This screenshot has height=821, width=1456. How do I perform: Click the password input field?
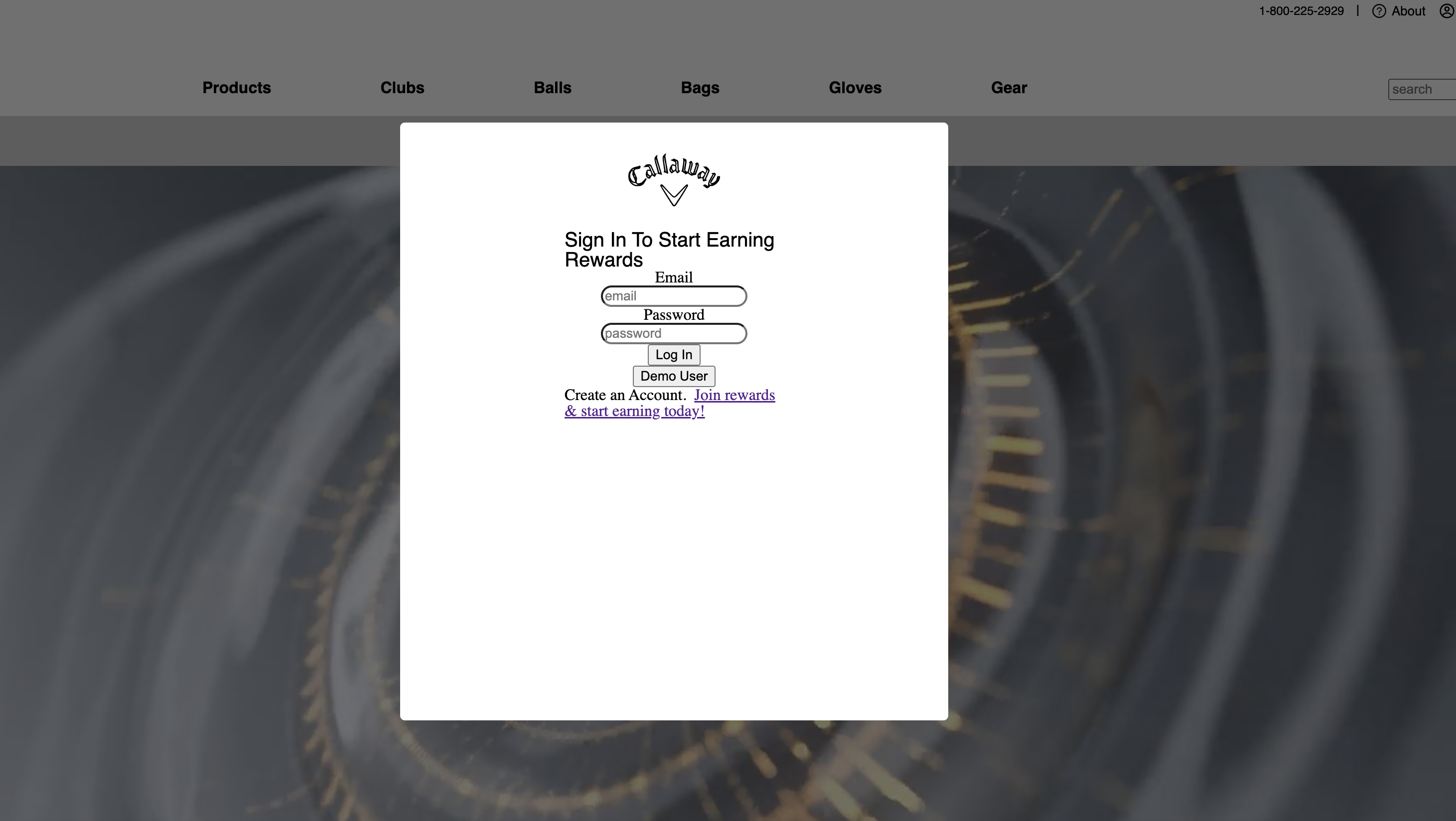click(673, 333)
